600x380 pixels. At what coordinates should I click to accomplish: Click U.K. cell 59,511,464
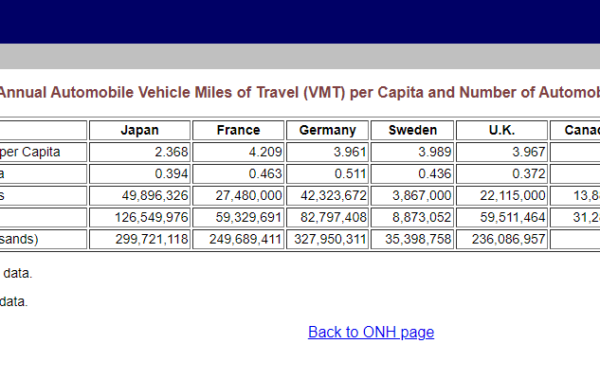(x=502, y=217)
